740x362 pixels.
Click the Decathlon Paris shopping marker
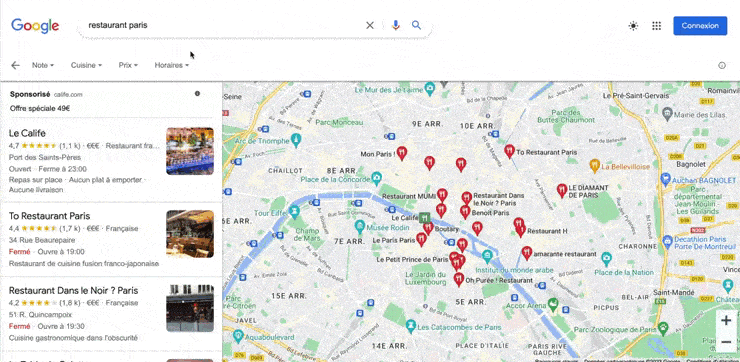pos(667,242)
